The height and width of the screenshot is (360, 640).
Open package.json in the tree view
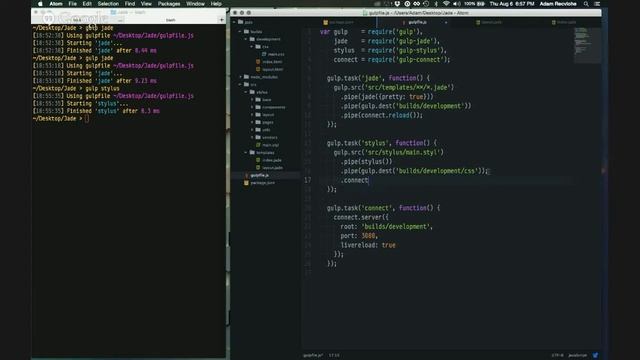click(x=262, y=183)
